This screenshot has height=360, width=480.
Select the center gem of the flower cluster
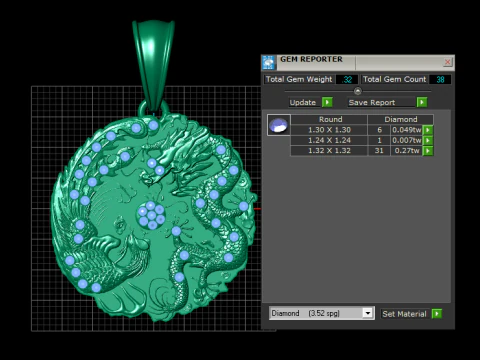(x=152, y=215)
